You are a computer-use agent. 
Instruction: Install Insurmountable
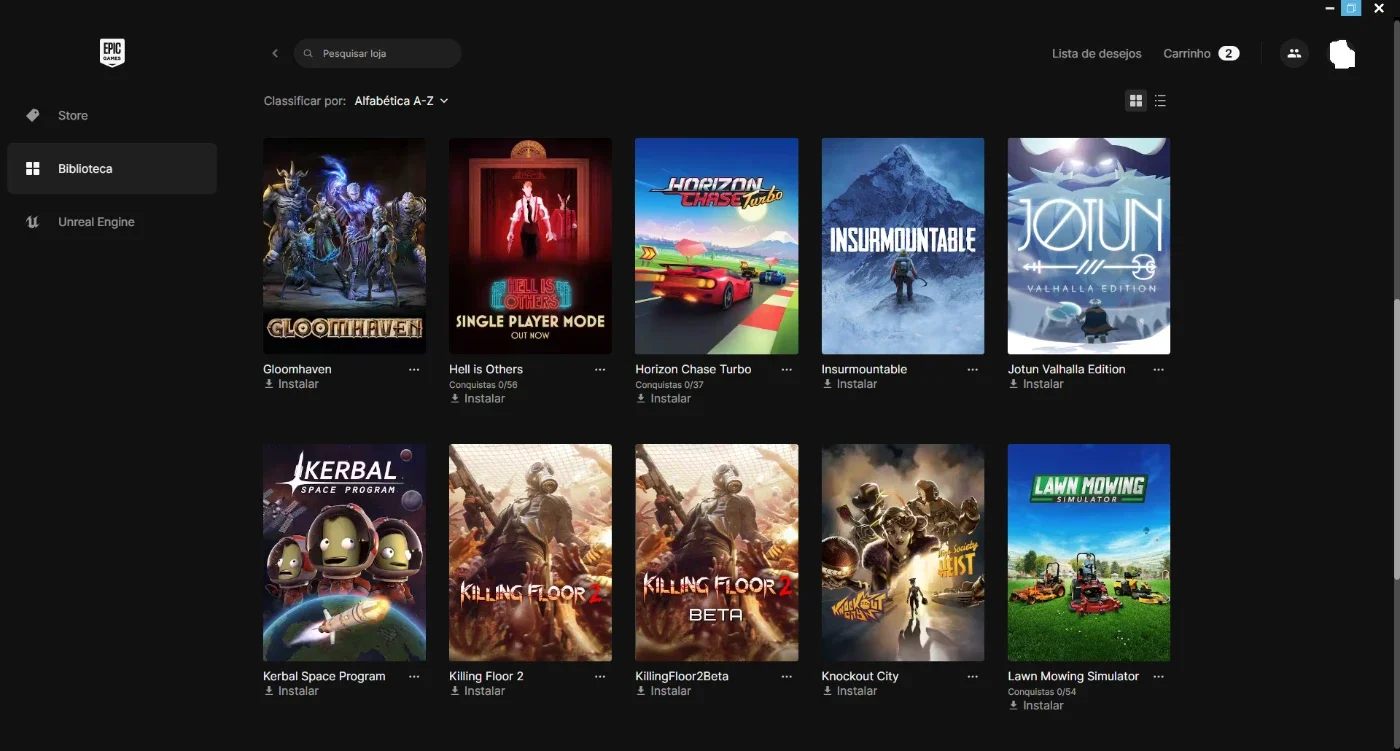click(x=849, y=384)
